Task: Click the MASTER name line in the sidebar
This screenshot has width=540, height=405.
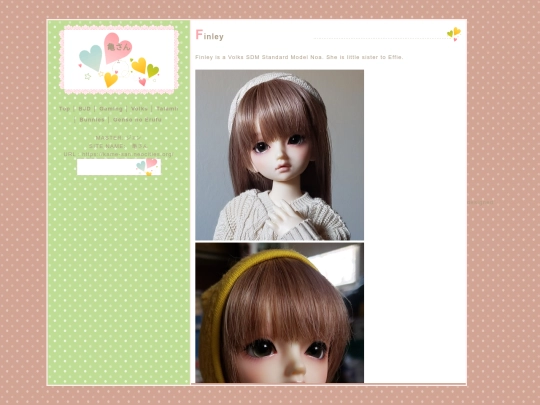Action: tap(118, 138)
